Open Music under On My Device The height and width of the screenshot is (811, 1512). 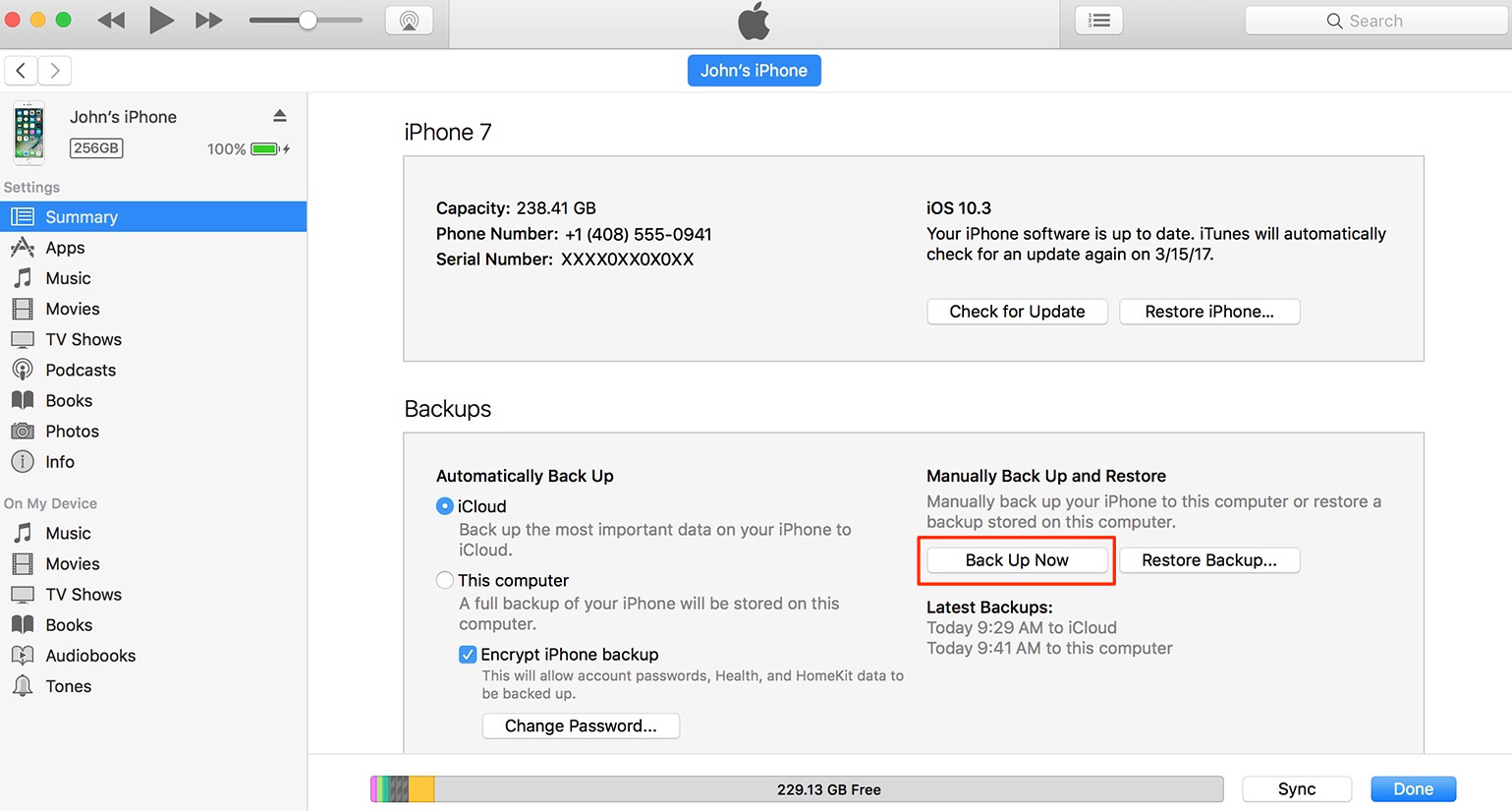click(x=153, y=533)
